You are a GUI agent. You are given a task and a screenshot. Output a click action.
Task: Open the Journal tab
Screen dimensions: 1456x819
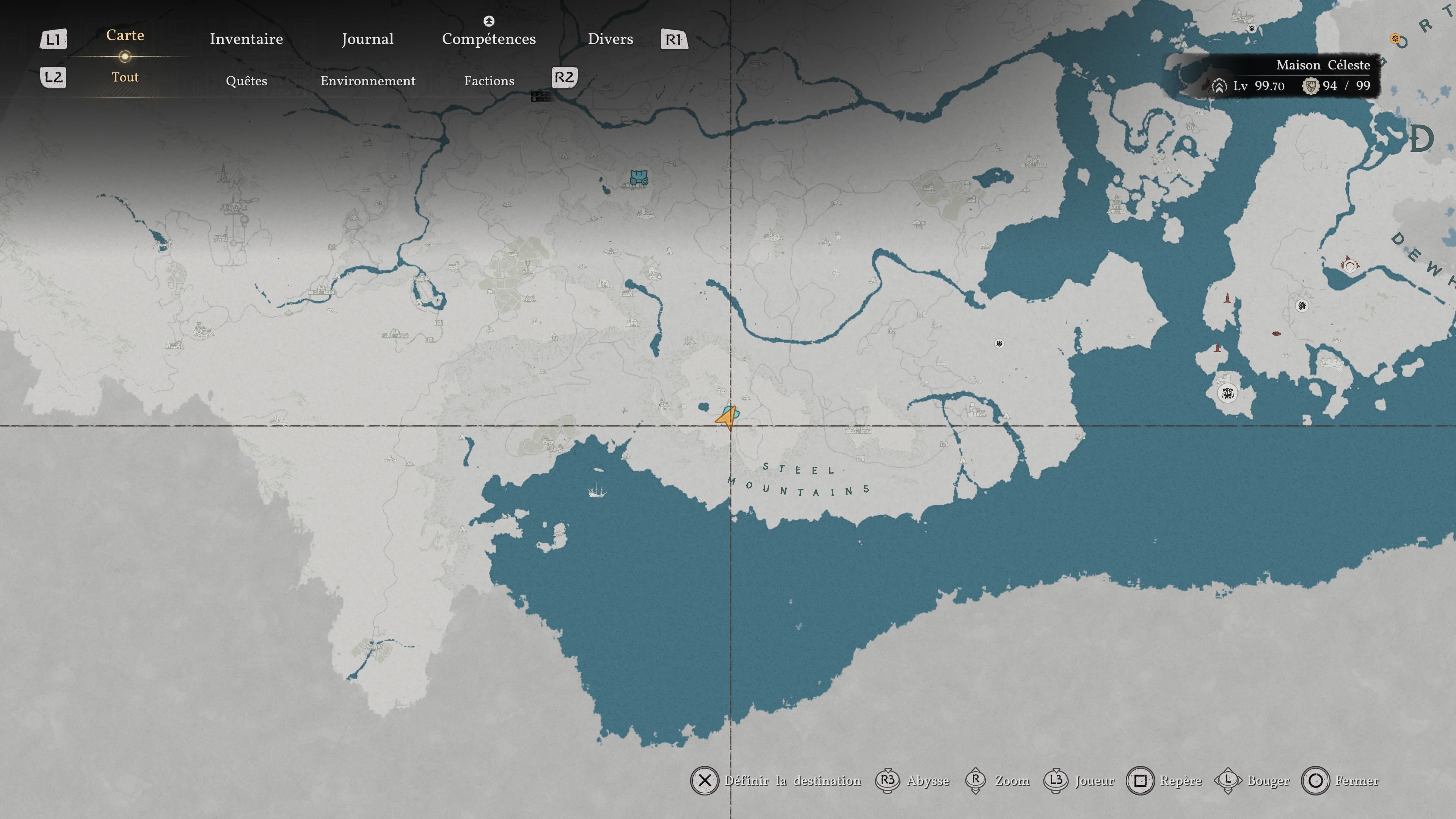click(x=367, y=39)
